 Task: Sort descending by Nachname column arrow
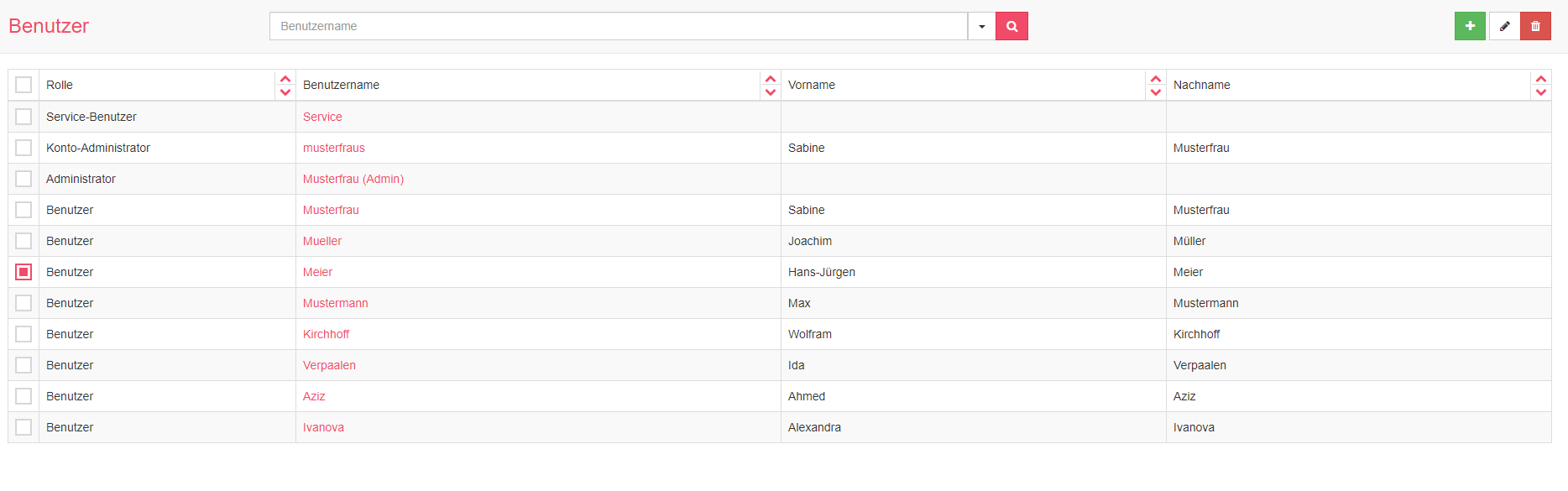tap(1541, 91)
